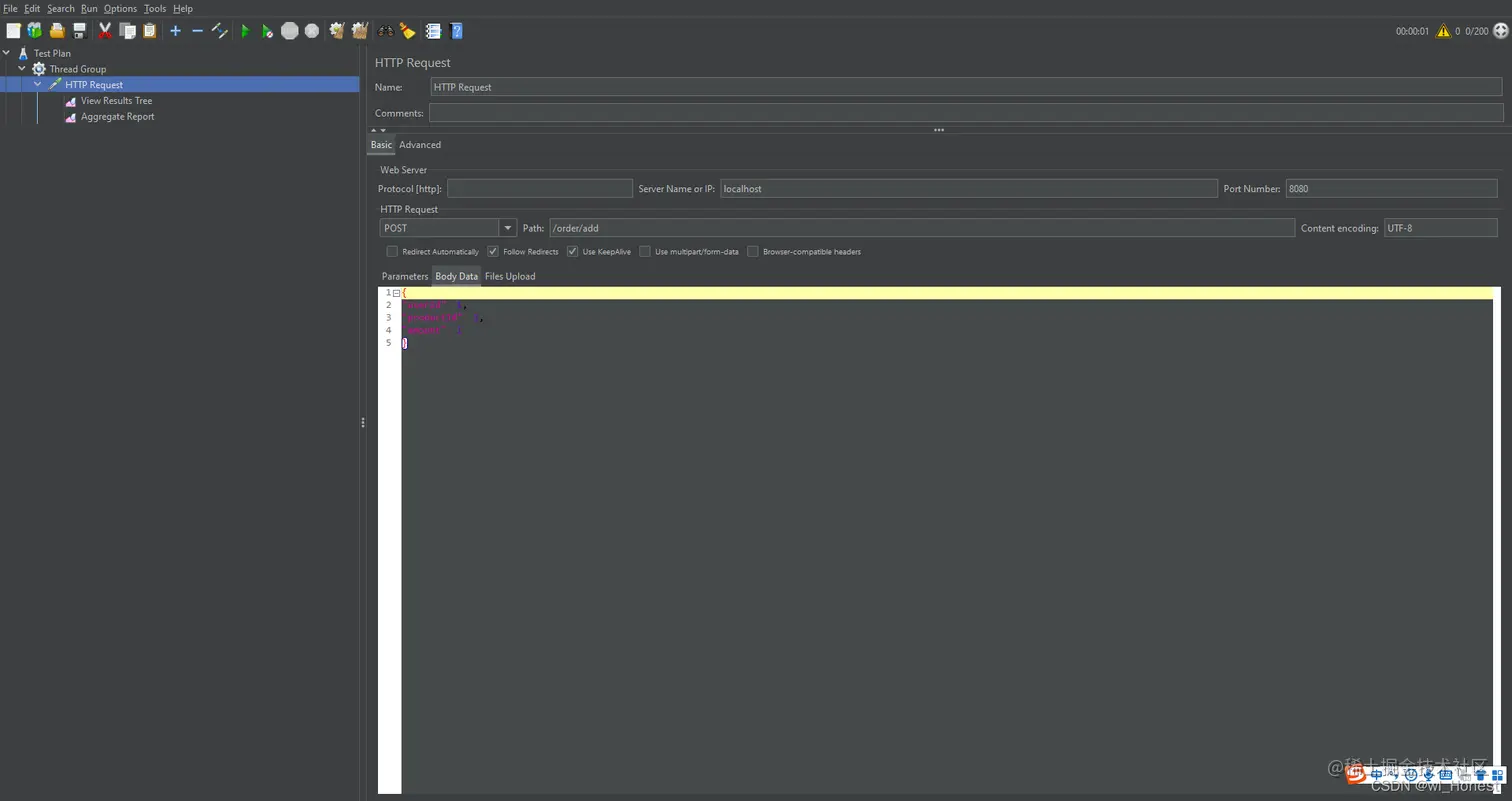The width and height of the screenshot is (1512, 801).
Task: Clear results of the selected element
Action: pyautogui.click(x=337, y=31)
